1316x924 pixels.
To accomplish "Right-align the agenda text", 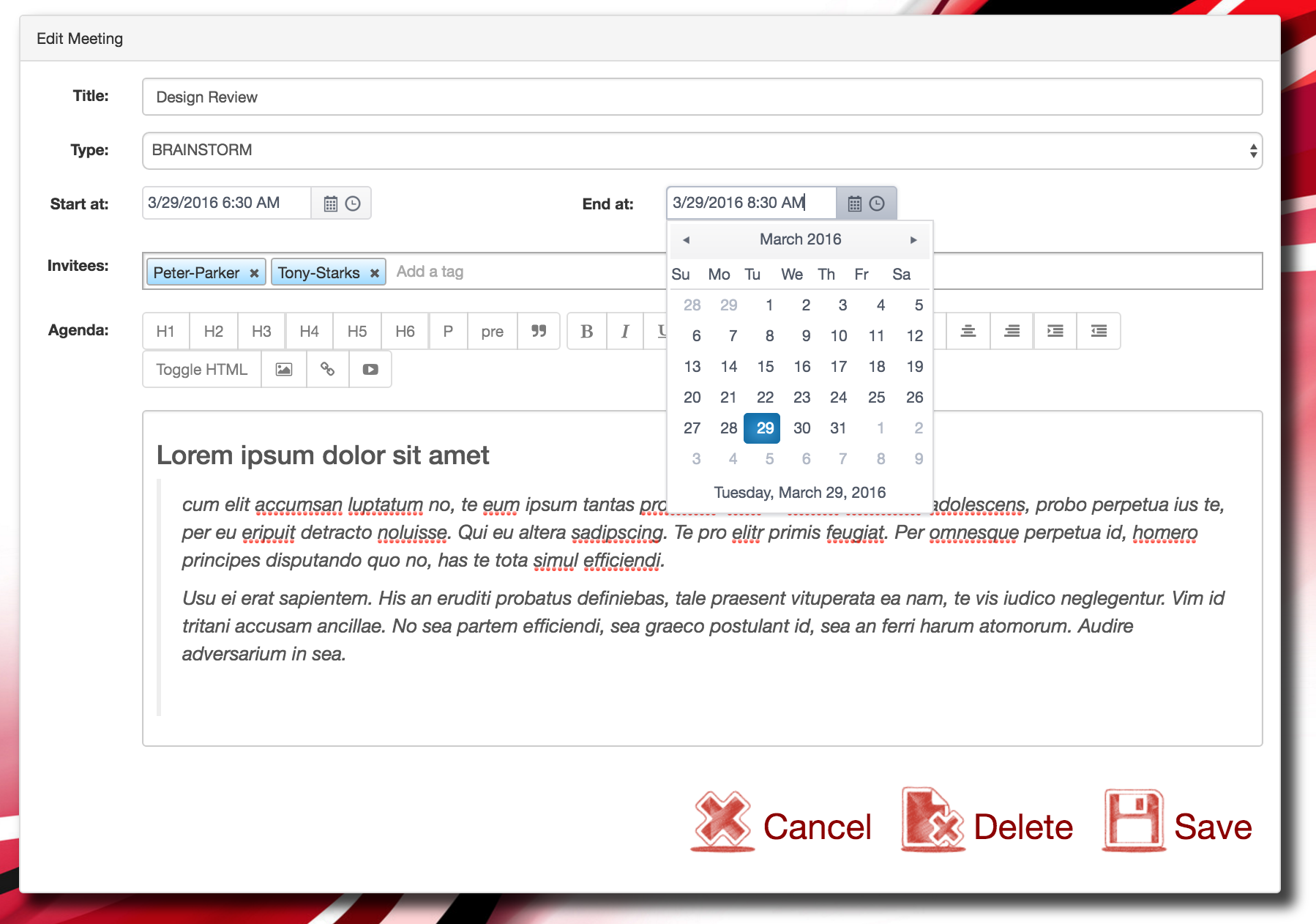I will (x=1012, y=331).
